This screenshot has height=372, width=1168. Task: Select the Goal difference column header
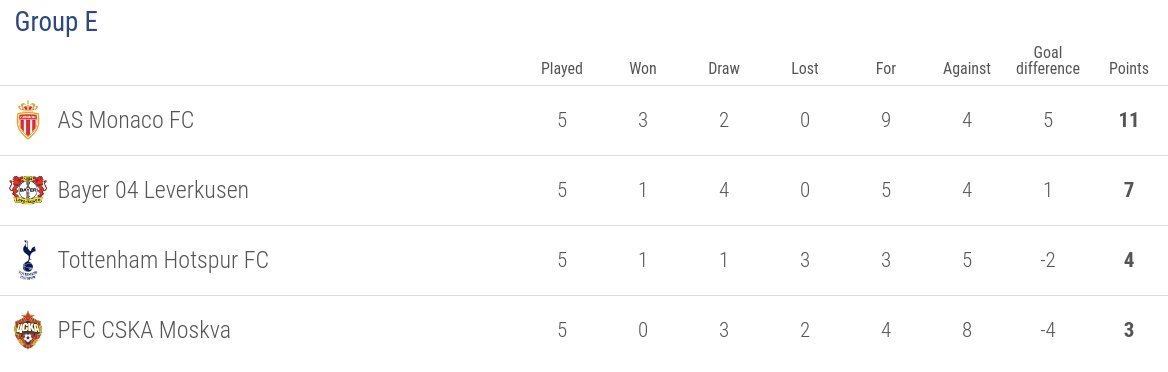pos(1048,60)
